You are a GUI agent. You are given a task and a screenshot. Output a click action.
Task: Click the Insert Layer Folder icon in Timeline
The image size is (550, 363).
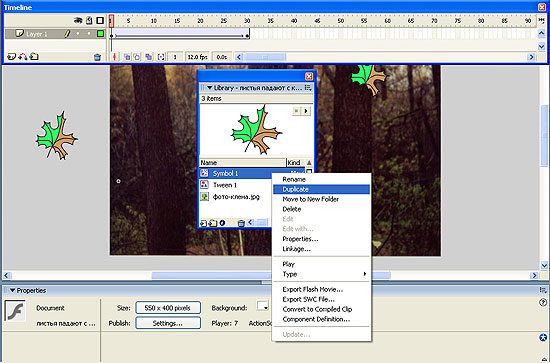pyautogui.click(x=34, y=56)
